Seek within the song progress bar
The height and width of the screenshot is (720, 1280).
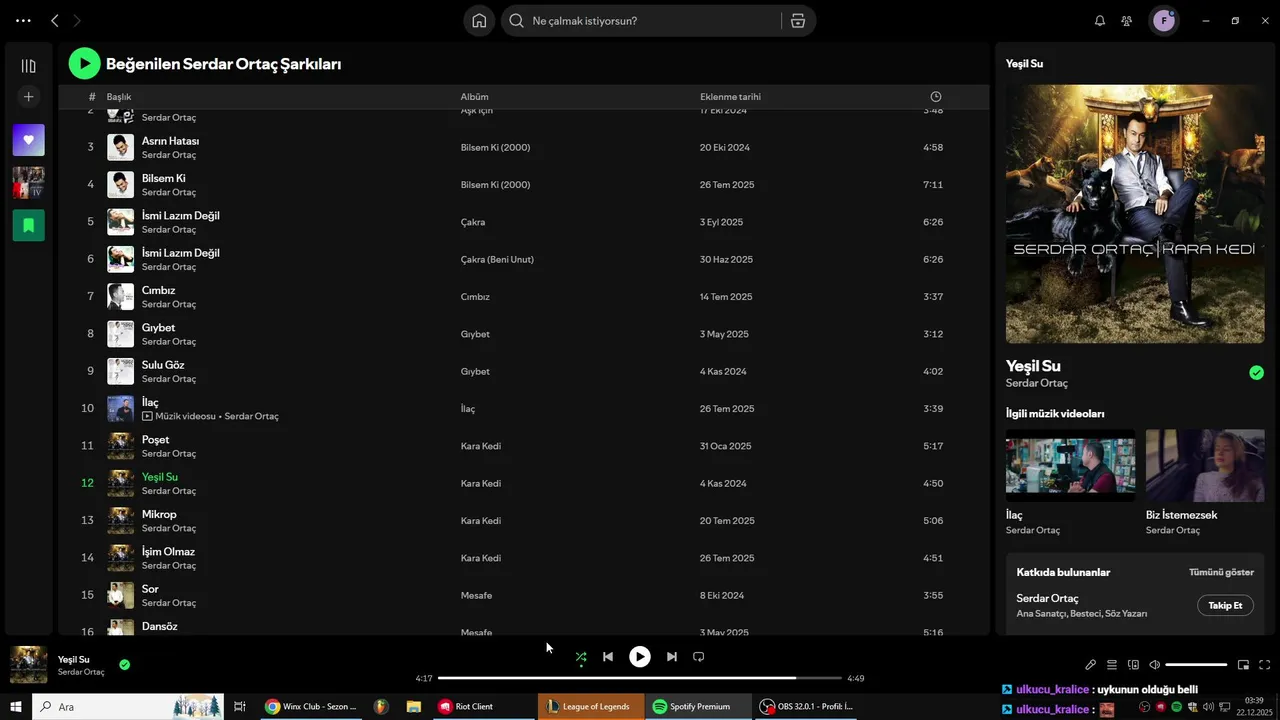[x=640, y=678]
